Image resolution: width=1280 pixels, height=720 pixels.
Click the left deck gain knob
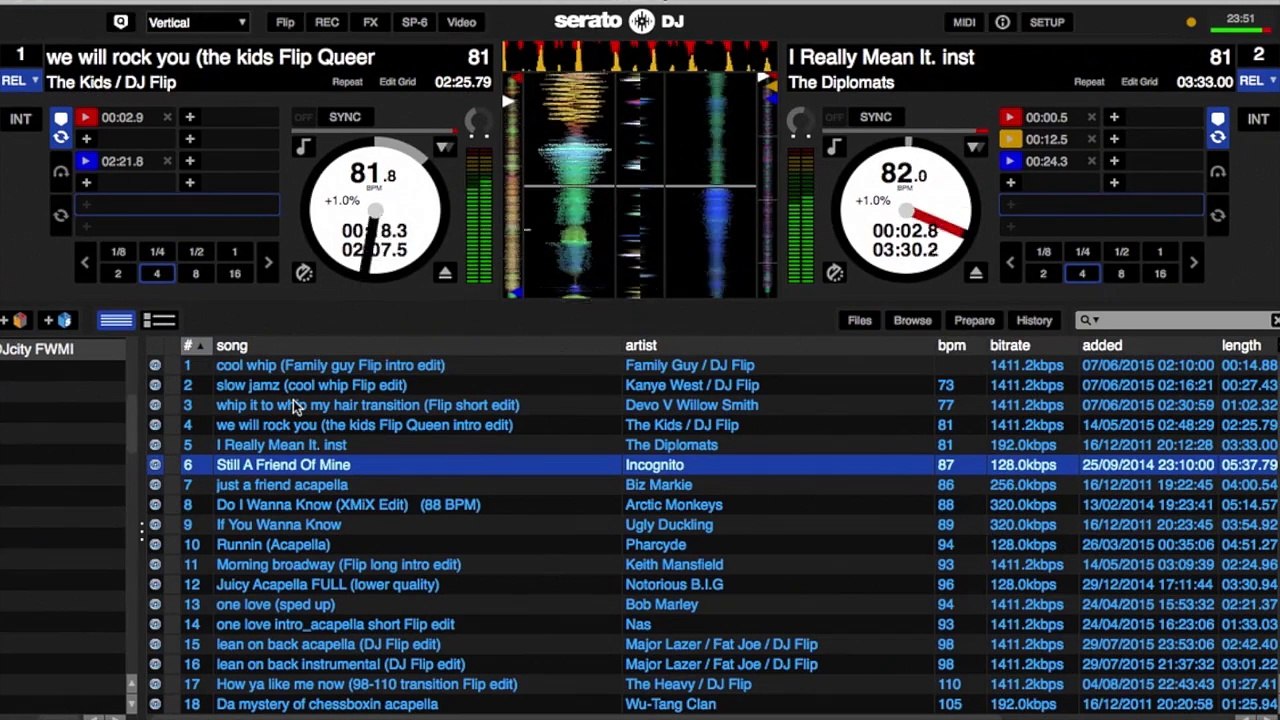(x=479, y=122)
